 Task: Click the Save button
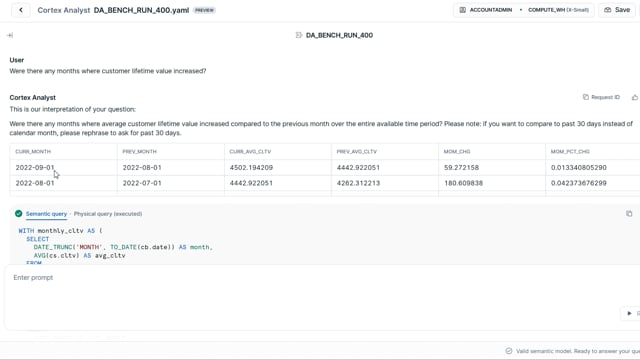617,10
